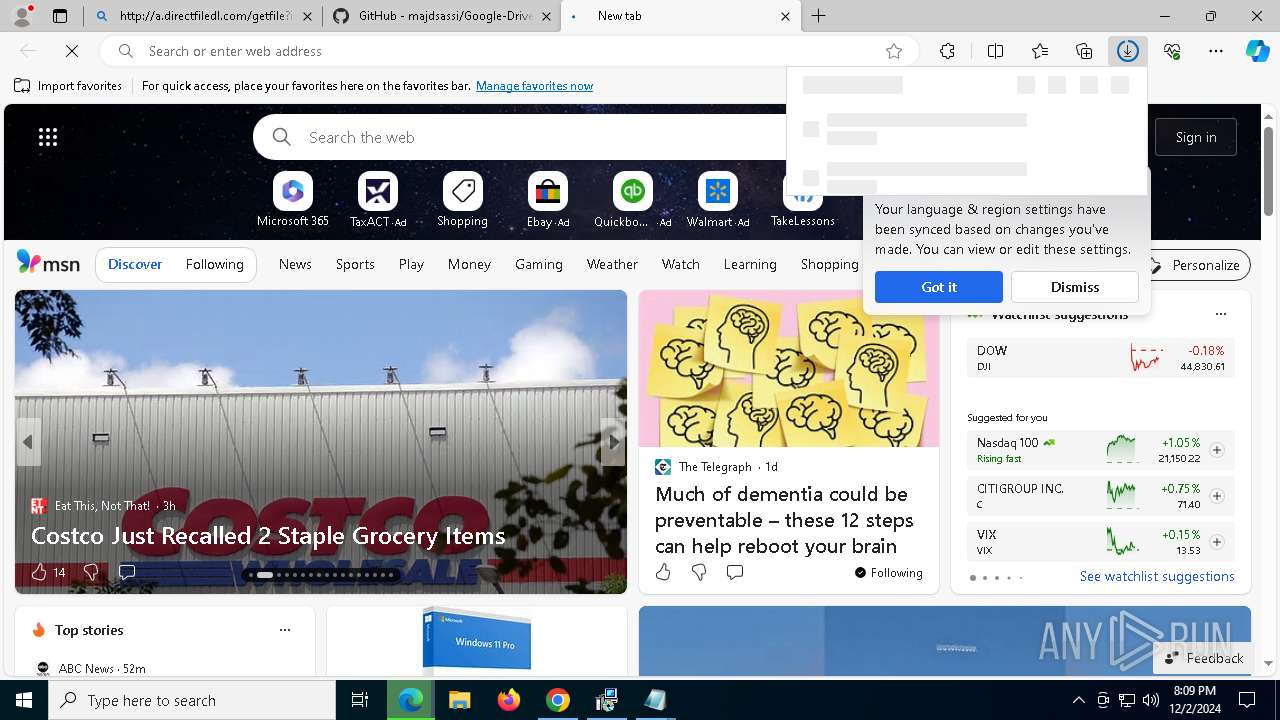Open Walmart ad quick link
This screenshot has width=1280, height=720.
pyautogui.click(x=717, y=200)
